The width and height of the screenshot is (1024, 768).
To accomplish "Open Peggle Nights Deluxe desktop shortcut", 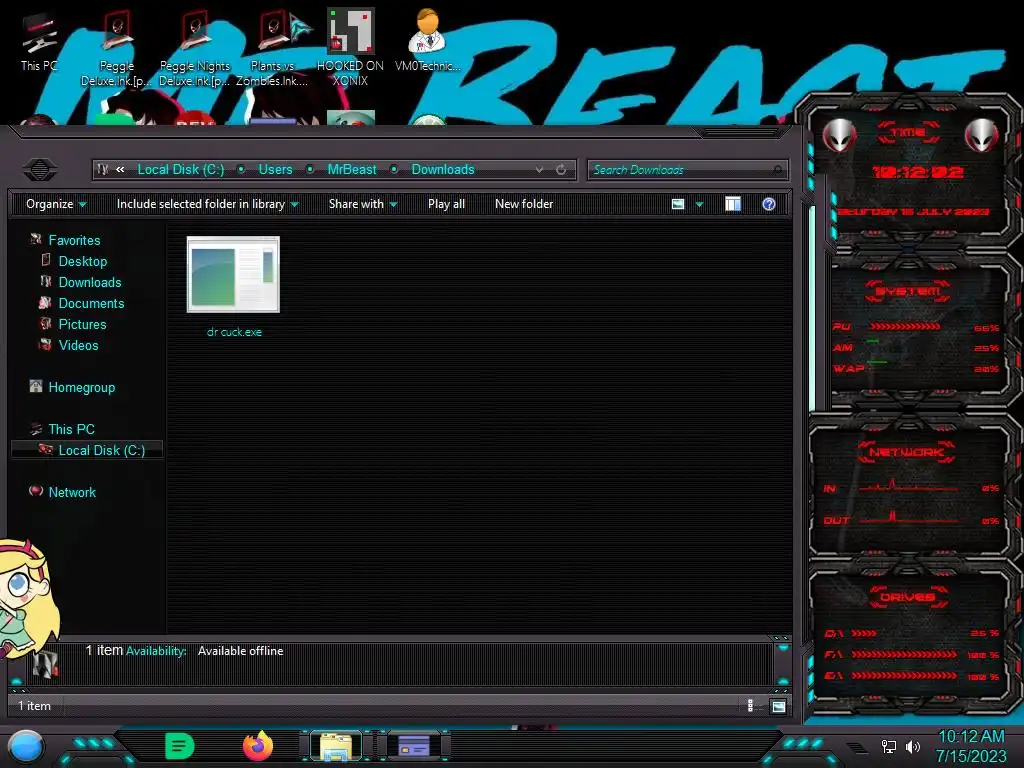I will (x=195, y=48).
